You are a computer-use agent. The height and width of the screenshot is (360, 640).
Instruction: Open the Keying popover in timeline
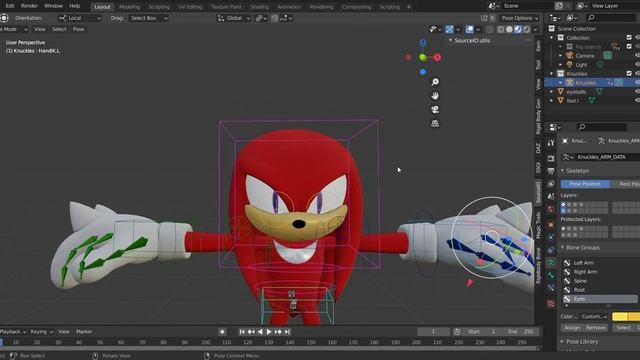(41, 332)
